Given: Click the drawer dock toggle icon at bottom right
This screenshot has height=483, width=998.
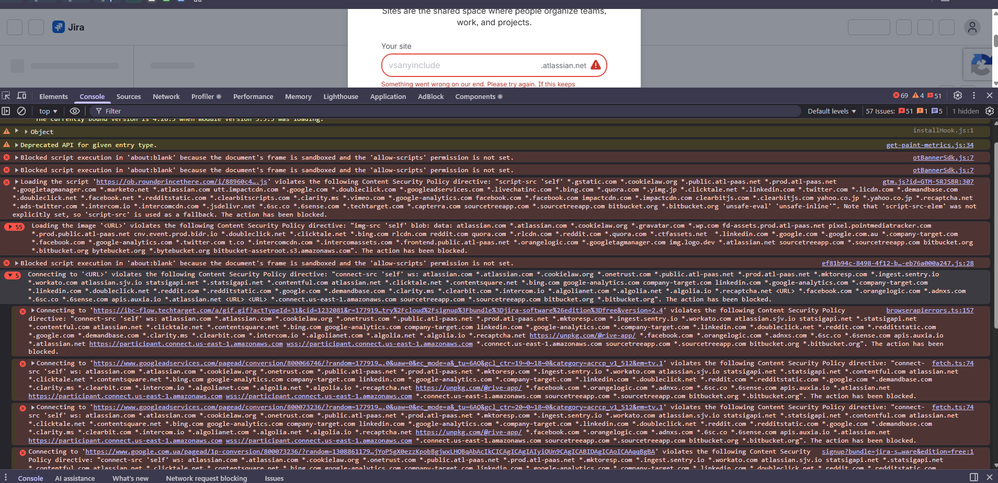Looking at the screenshot, I should tap(974, 477).
